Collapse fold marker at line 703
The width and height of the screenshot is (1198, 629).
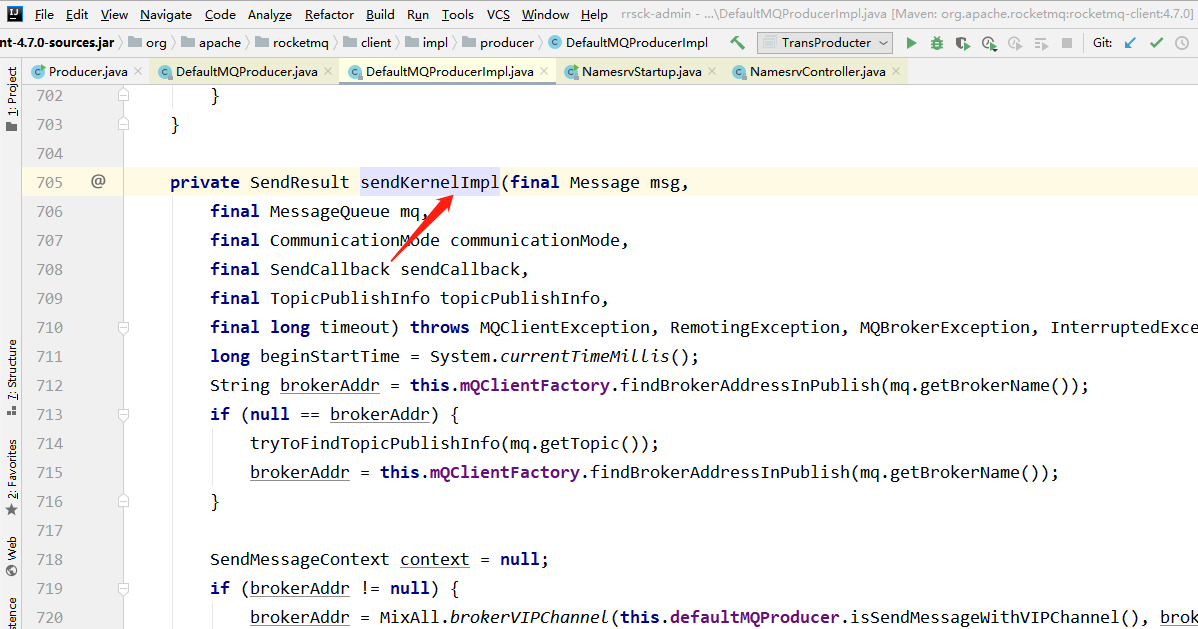(123, 125)
